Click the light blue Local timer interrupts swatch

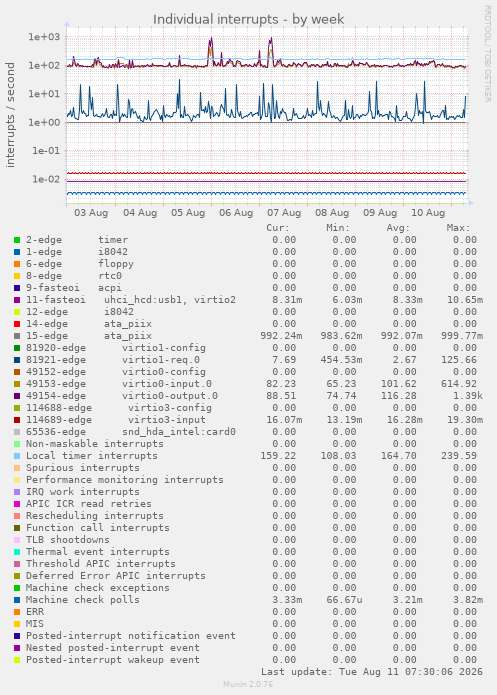click(x=17, y=456)
